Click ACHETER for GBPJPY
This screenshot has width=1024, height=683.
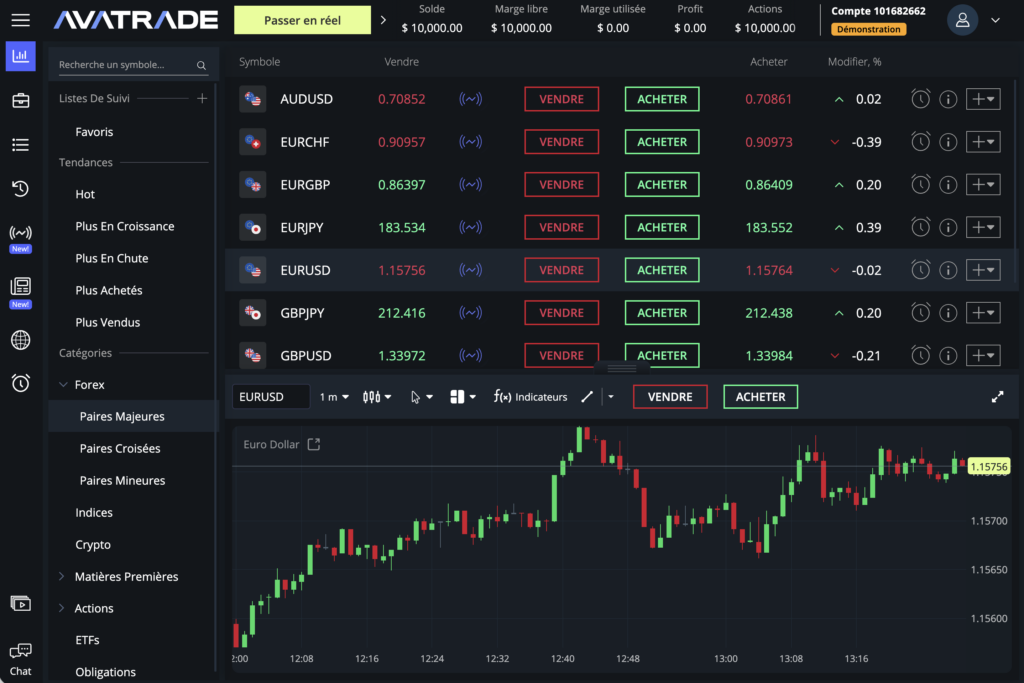[662, 313]
